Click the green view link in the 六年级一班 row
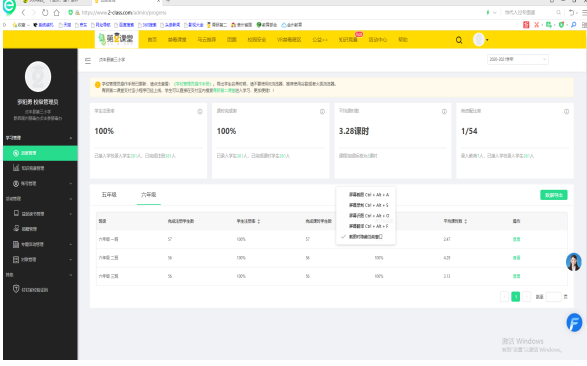This screenshot has height=366, width=587. [517, 240]
